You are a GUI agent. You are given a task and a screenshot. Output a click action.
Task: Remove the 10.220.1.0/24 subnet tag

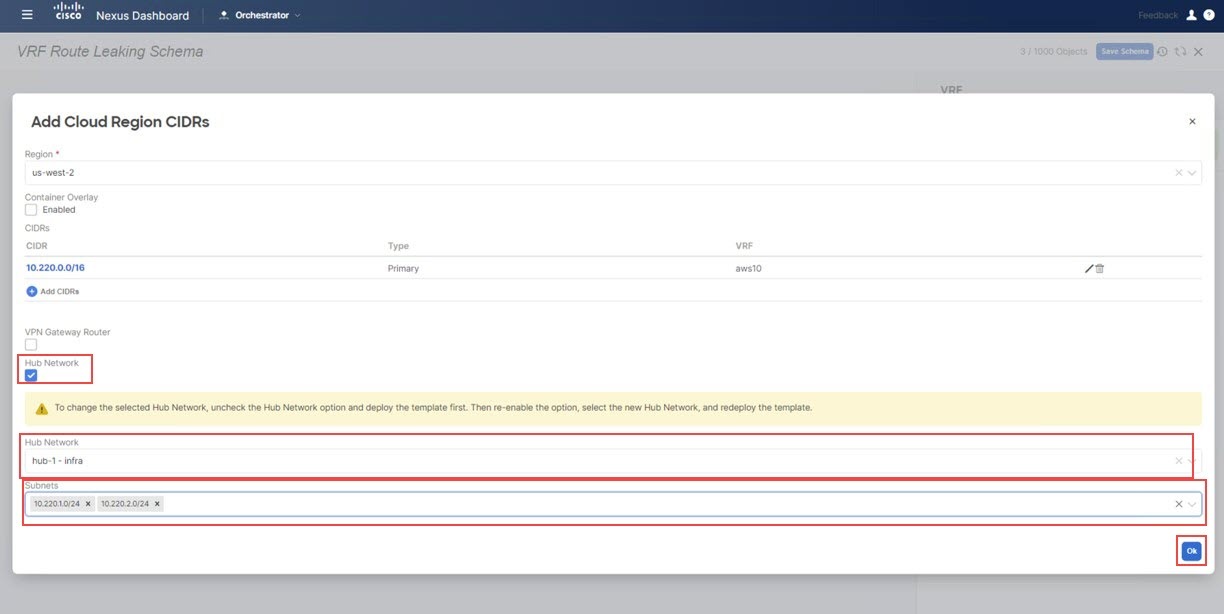88,504
